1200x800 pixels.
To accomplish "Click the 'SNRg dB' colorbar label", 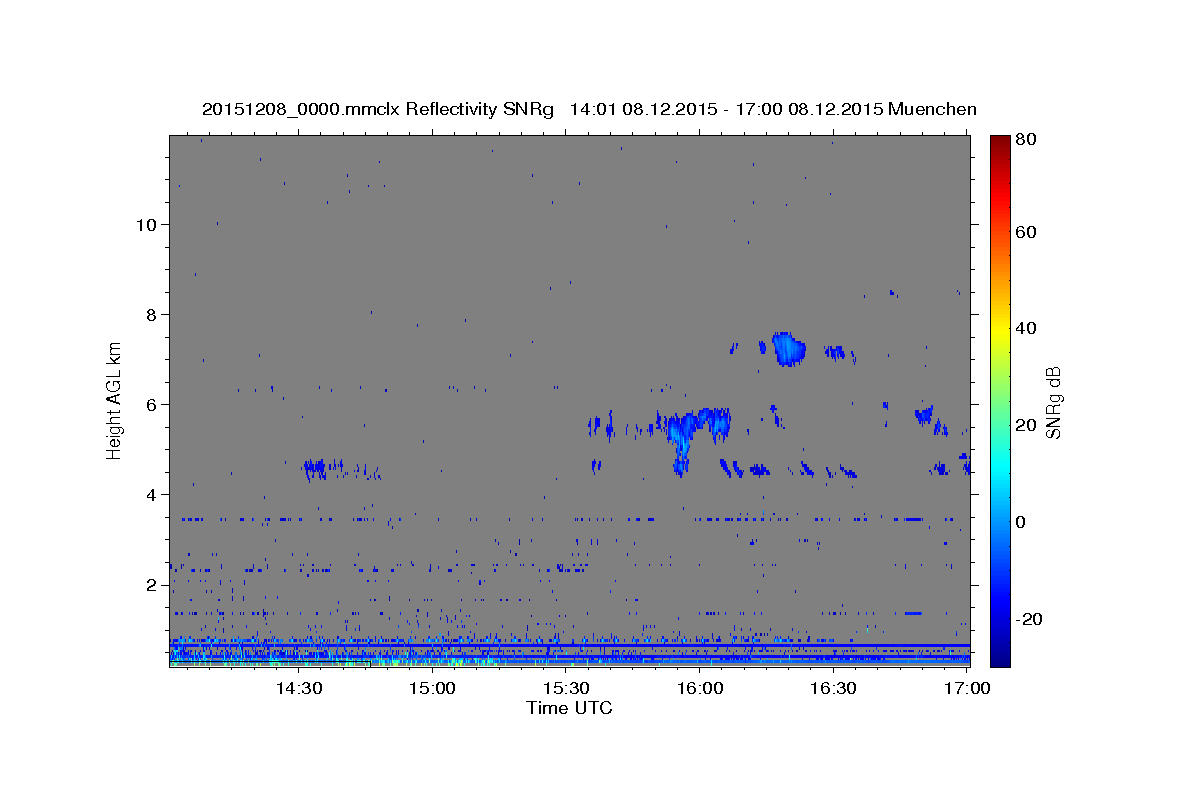I will click(1053, 403).
